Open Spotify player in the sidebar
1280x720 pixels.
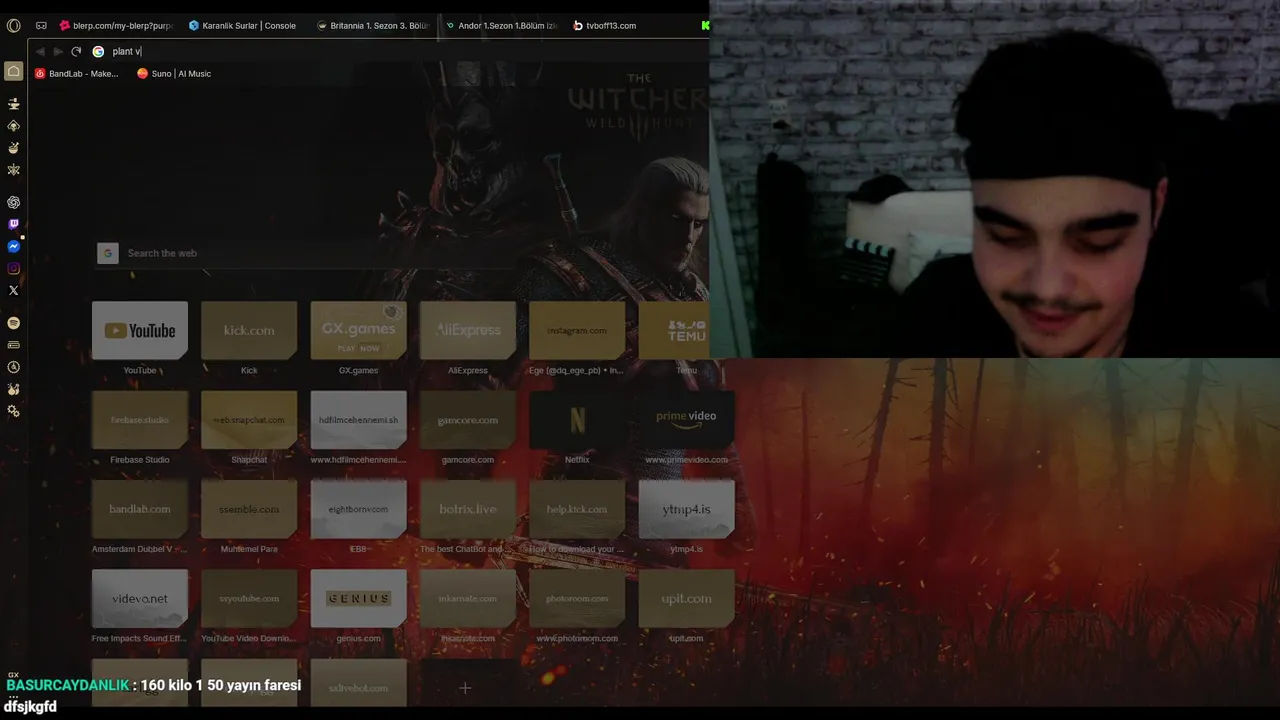(x=13, y=323)
